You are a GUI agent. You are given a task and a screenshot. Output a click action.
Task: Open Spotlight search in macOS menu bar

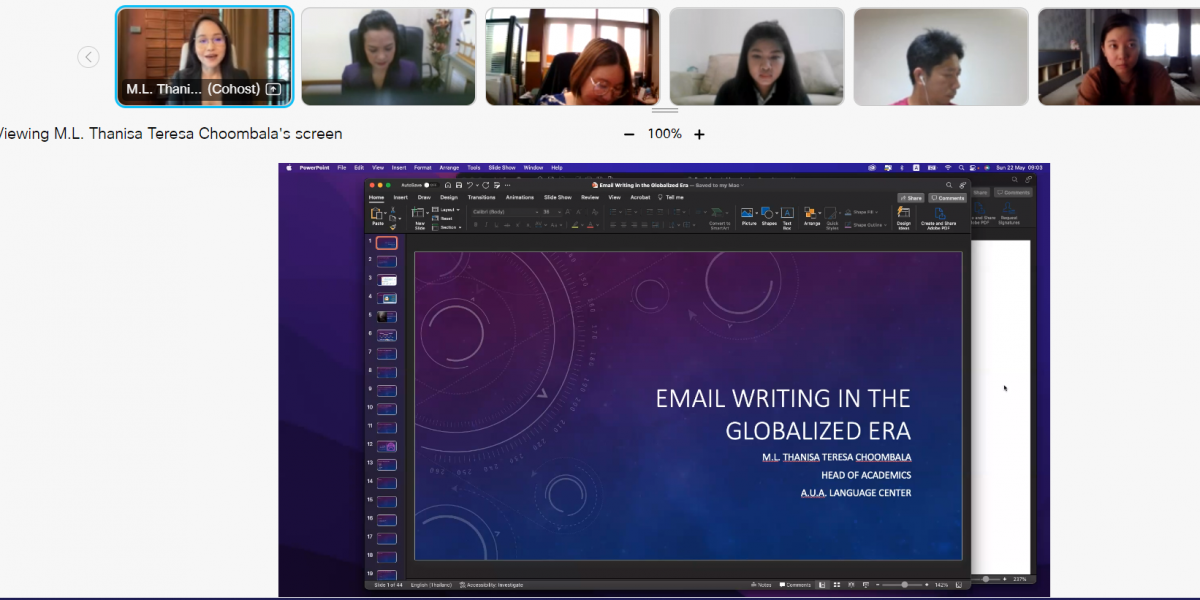pyautogui.click(x=961, y=168)
